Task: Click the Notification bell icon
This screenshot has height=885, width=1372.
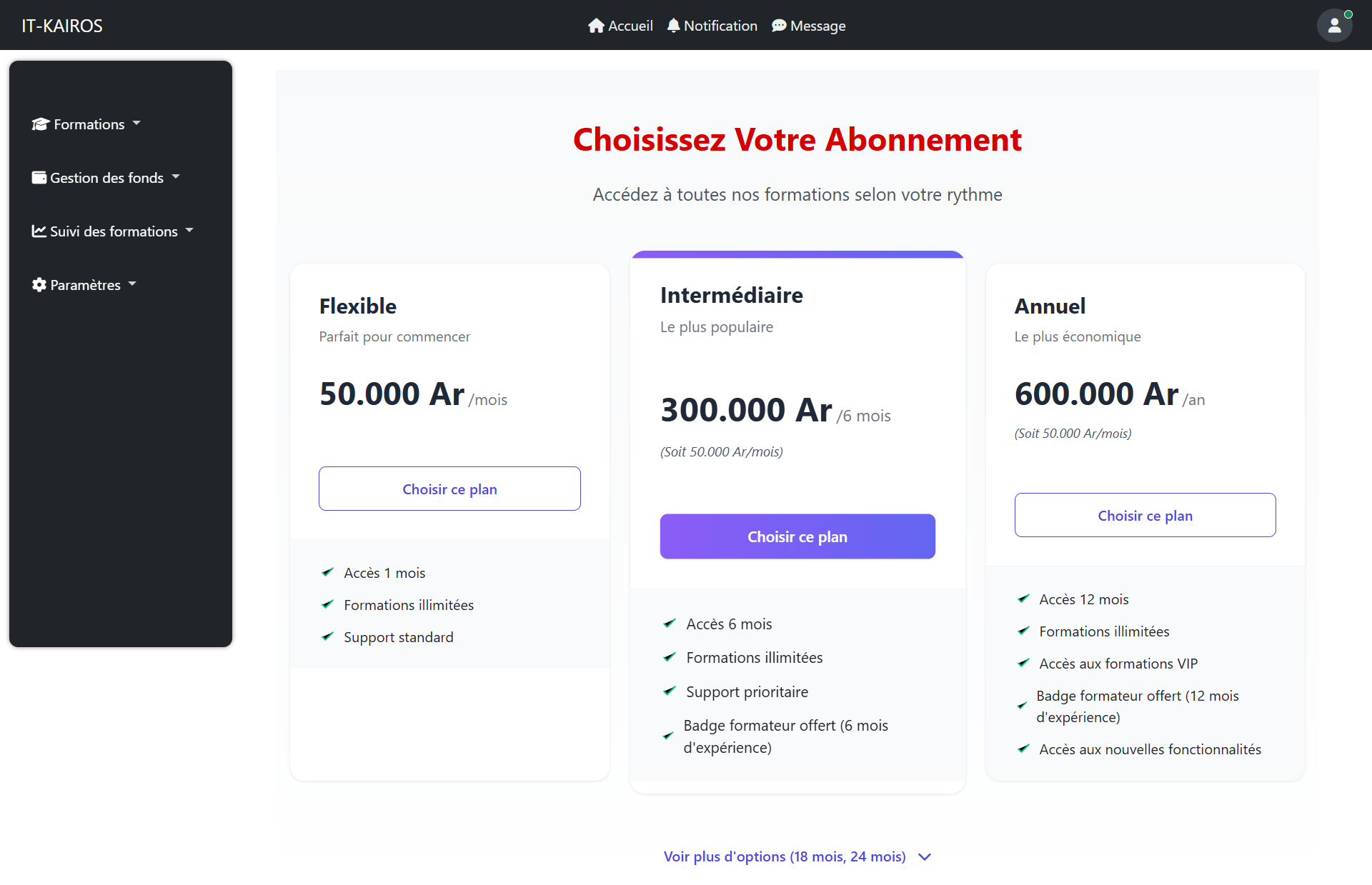Action: pyautogui.click(x=673, y=26)
